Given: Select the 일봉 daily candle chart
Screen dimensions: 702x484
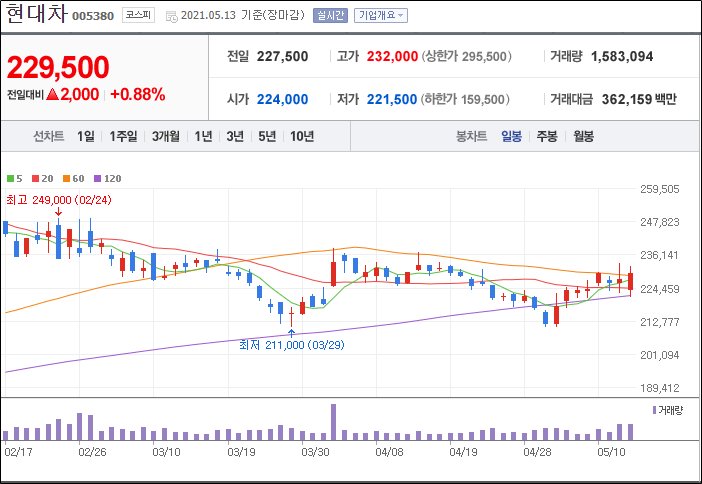Looking at the screenshot, I should 511,136.
